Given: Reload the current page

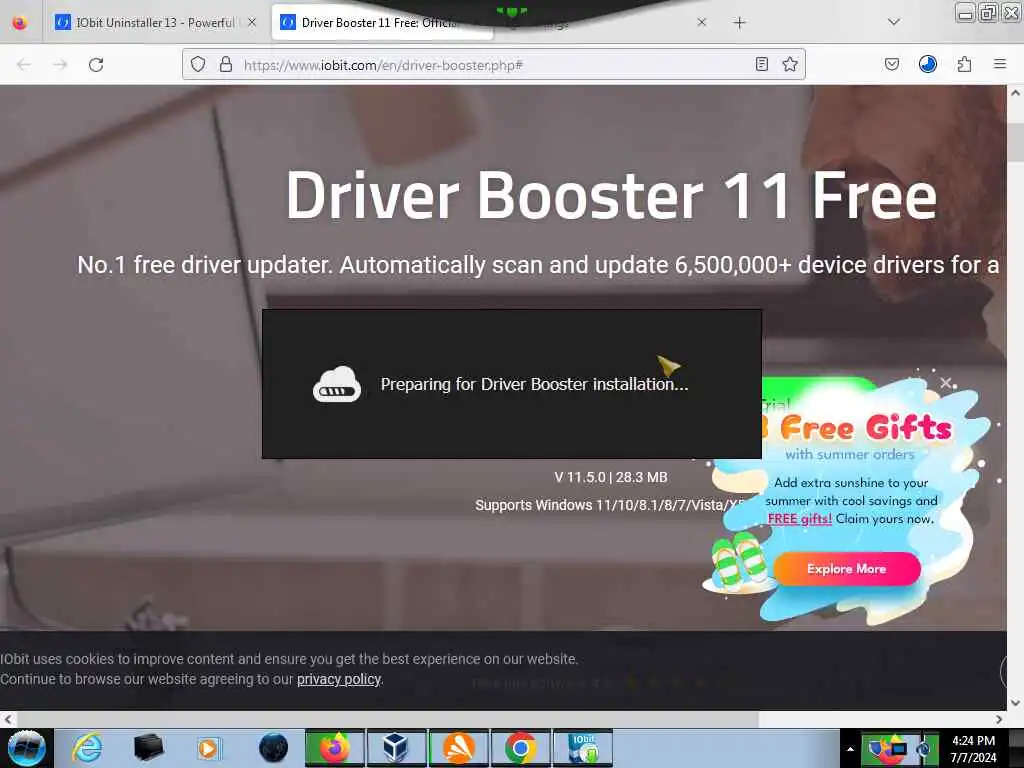Looking at the screenshot, I should (96, 65).
